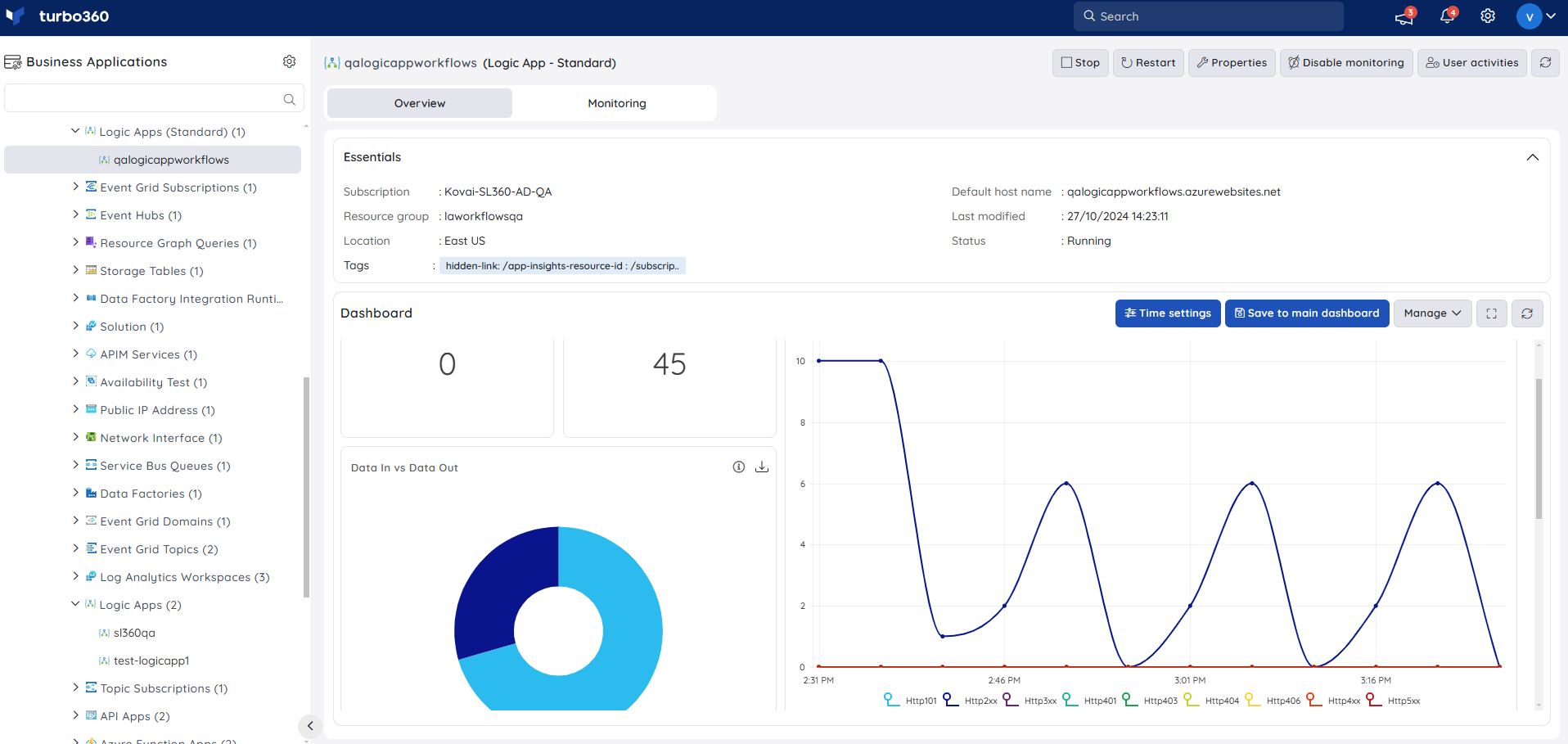This screenshot has height=744, width=1568.
Task: Toggle Http5xx legend series
Action: pyautogui.click(x=1393, y=701)
